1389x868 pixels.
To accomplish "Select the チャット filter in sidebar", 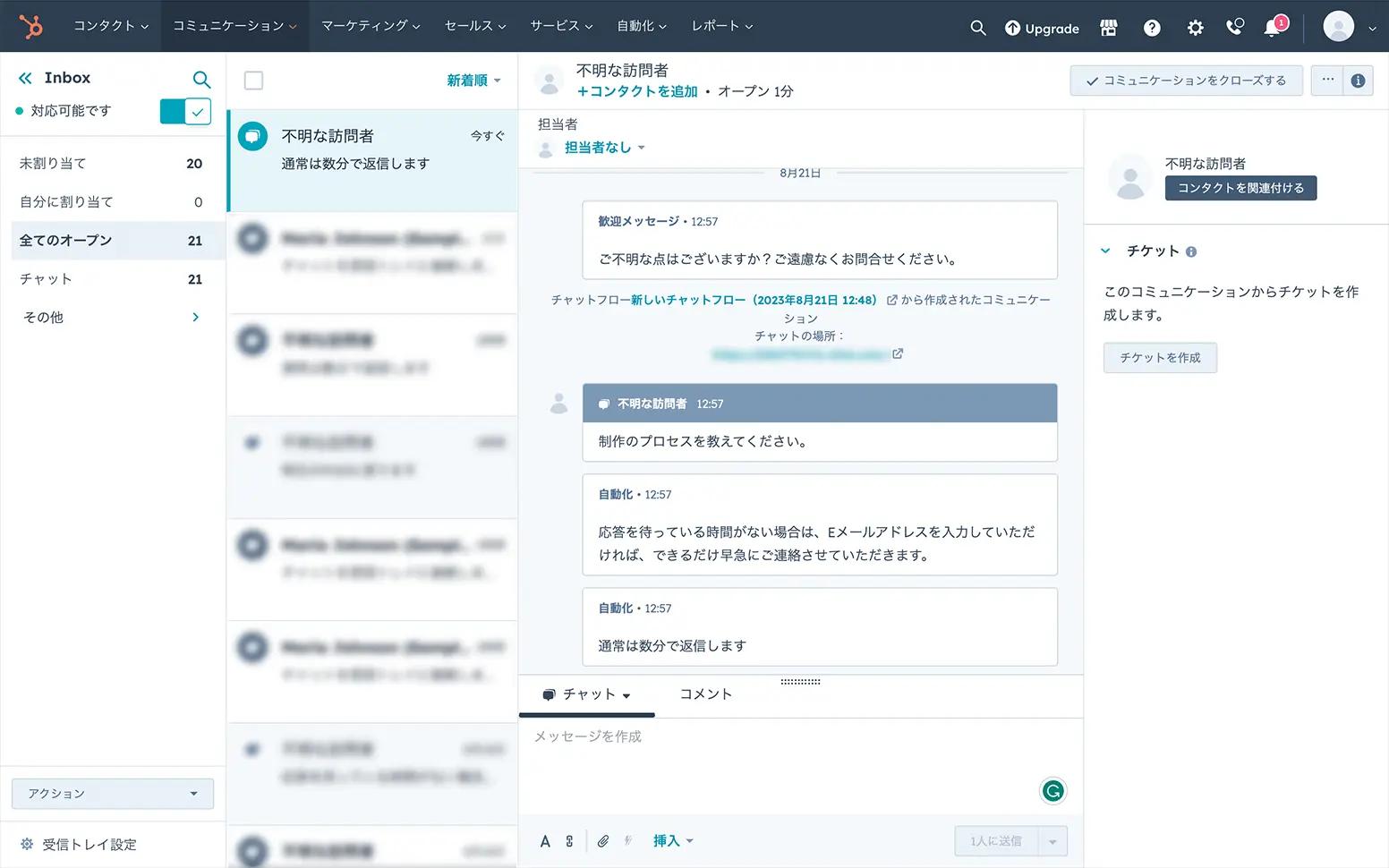I will [x=111, y=278].
